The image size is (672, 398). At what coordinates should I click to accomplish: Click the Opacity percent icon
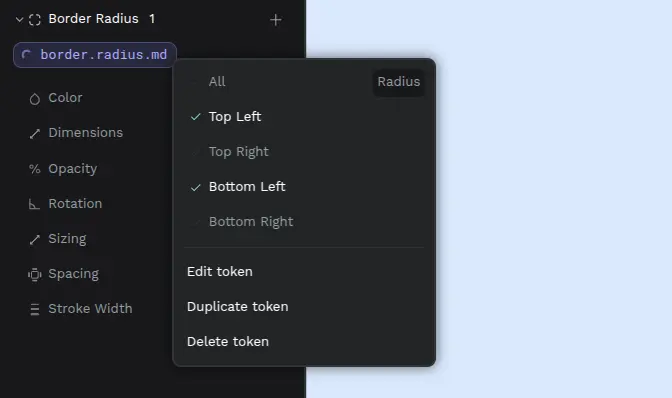point(35,169)
